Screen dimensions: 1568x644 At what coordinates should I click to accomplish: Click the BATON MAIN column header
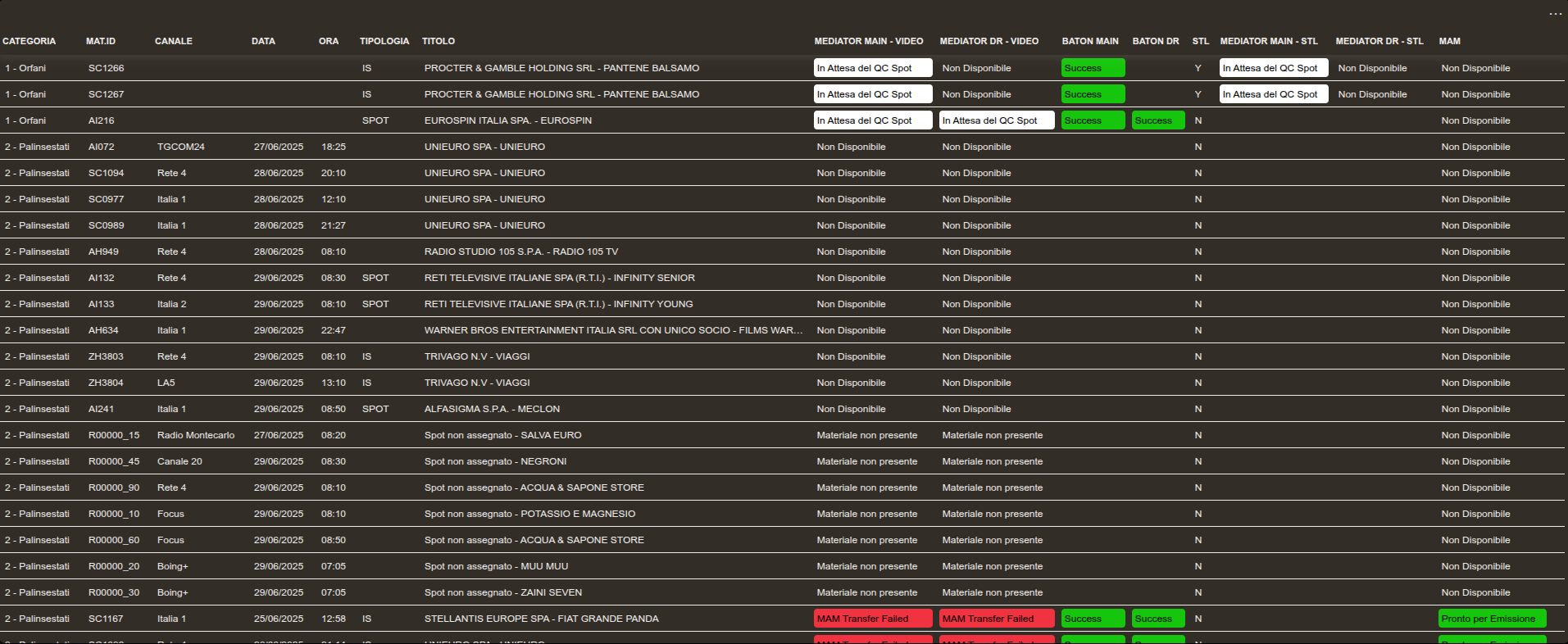coord(1090,41)
